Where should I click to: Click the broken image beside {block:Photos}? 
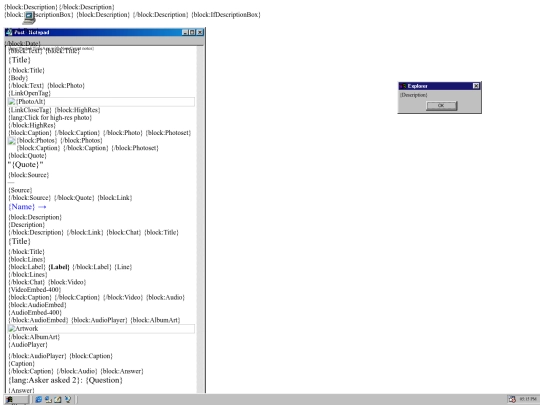click(x=12, y=141)
